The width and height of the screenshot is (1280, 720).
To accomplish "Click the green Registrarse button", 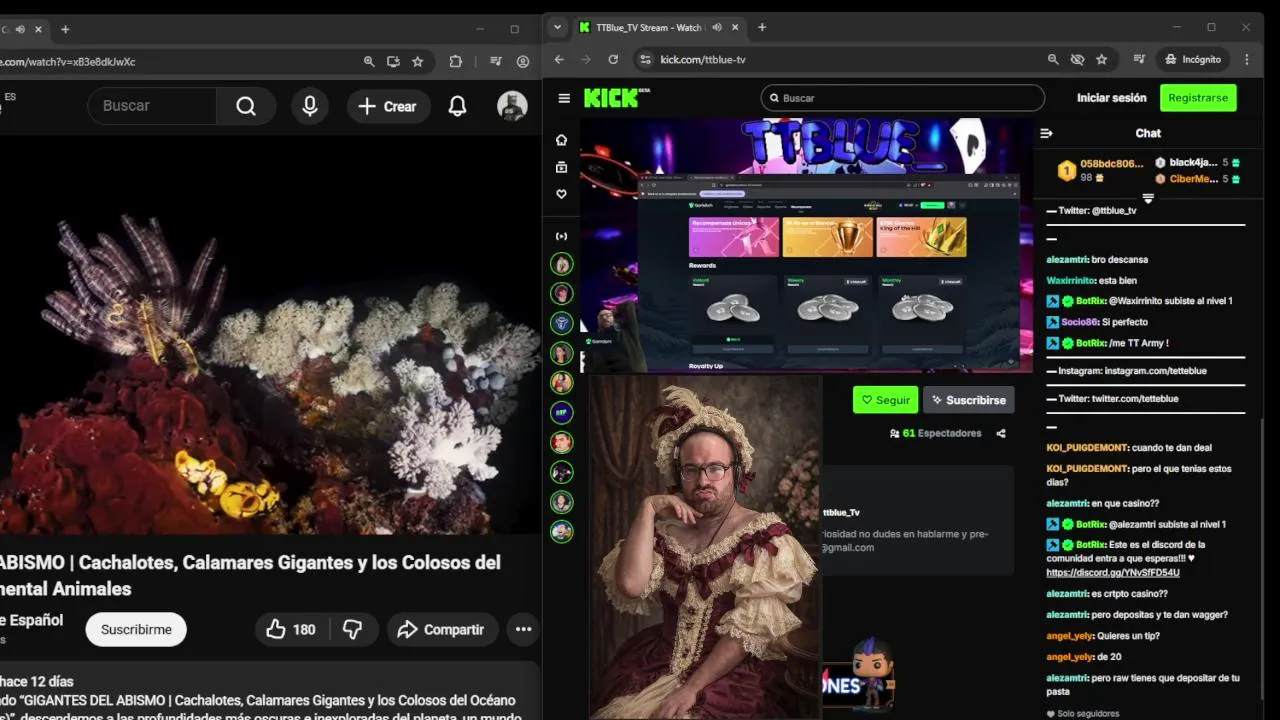I will (x=1198, y=98).
